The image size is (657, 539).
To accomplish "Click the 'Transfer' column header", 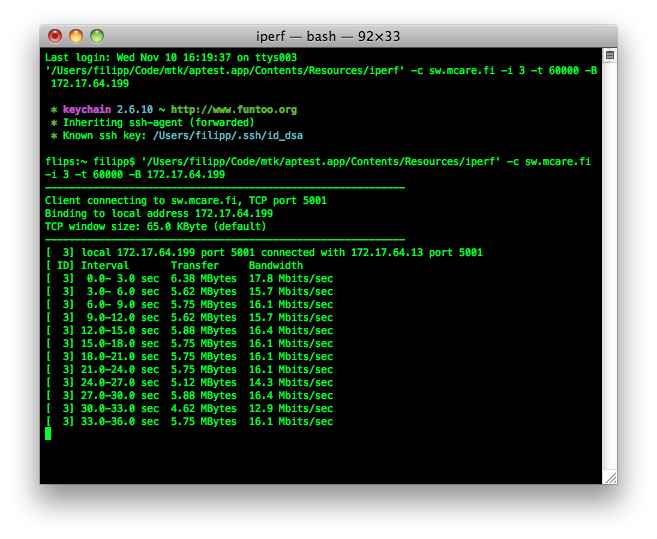I will 195,266.
